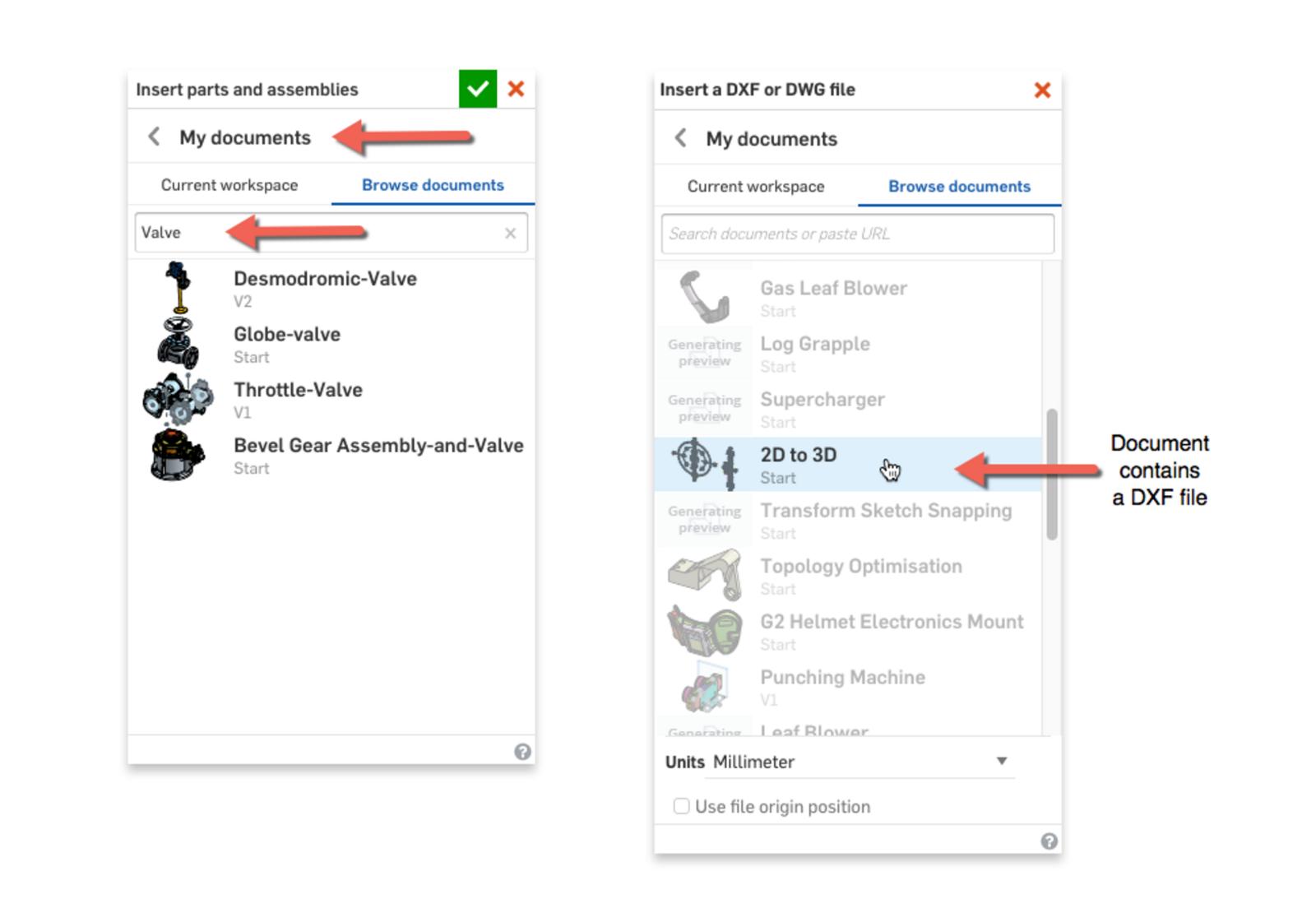Select Browse documents tab in DXF dialog
Screen dimensions: 1316x899
959,187
